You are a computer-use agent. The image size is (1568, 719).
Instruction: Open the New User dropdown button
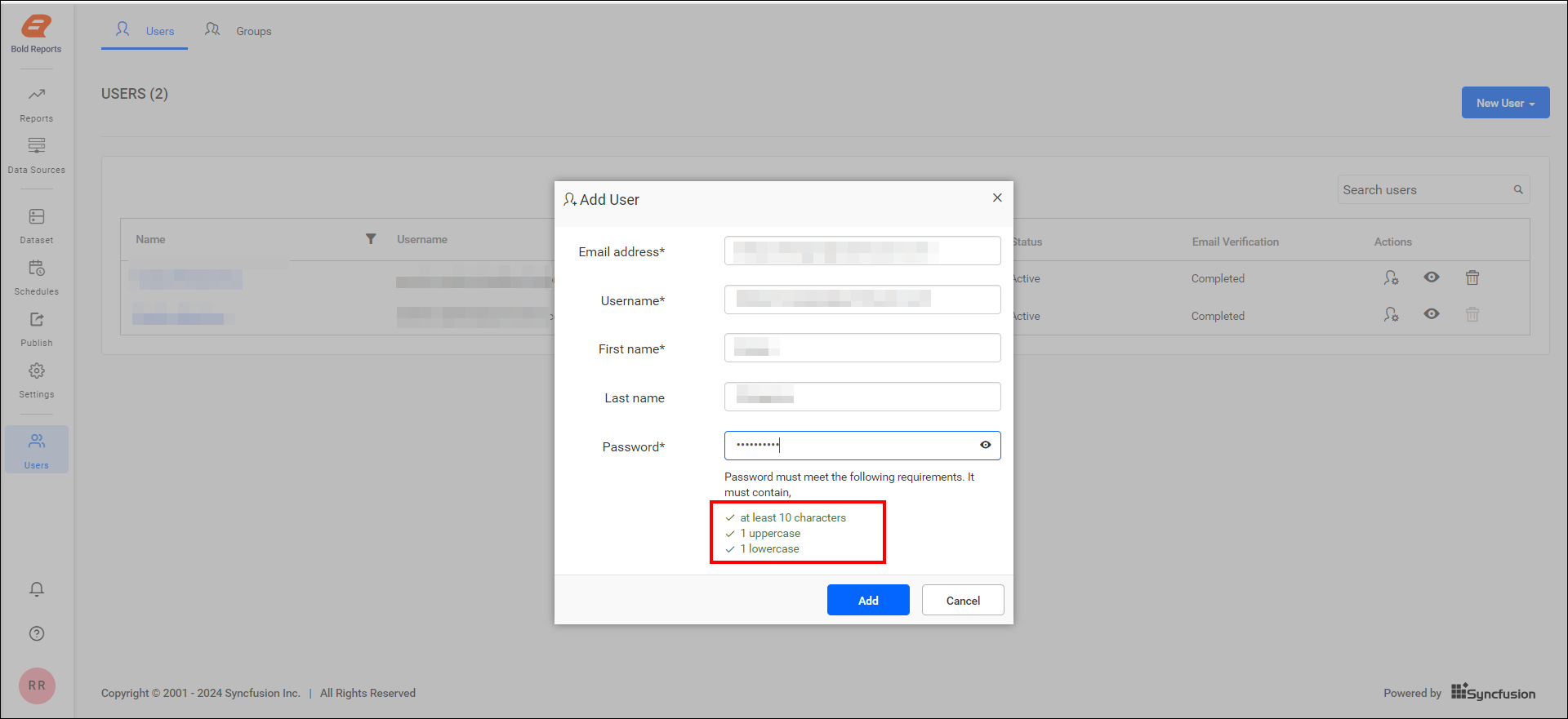point(1505,103)
